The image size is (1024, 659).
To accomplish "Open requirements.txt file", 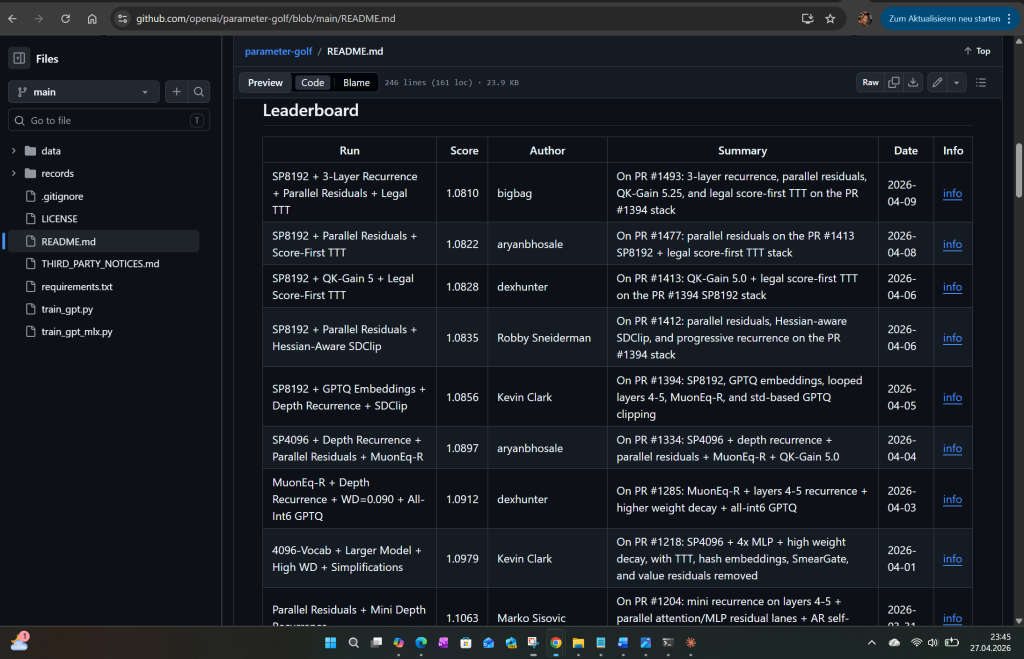I will [76, 287].
